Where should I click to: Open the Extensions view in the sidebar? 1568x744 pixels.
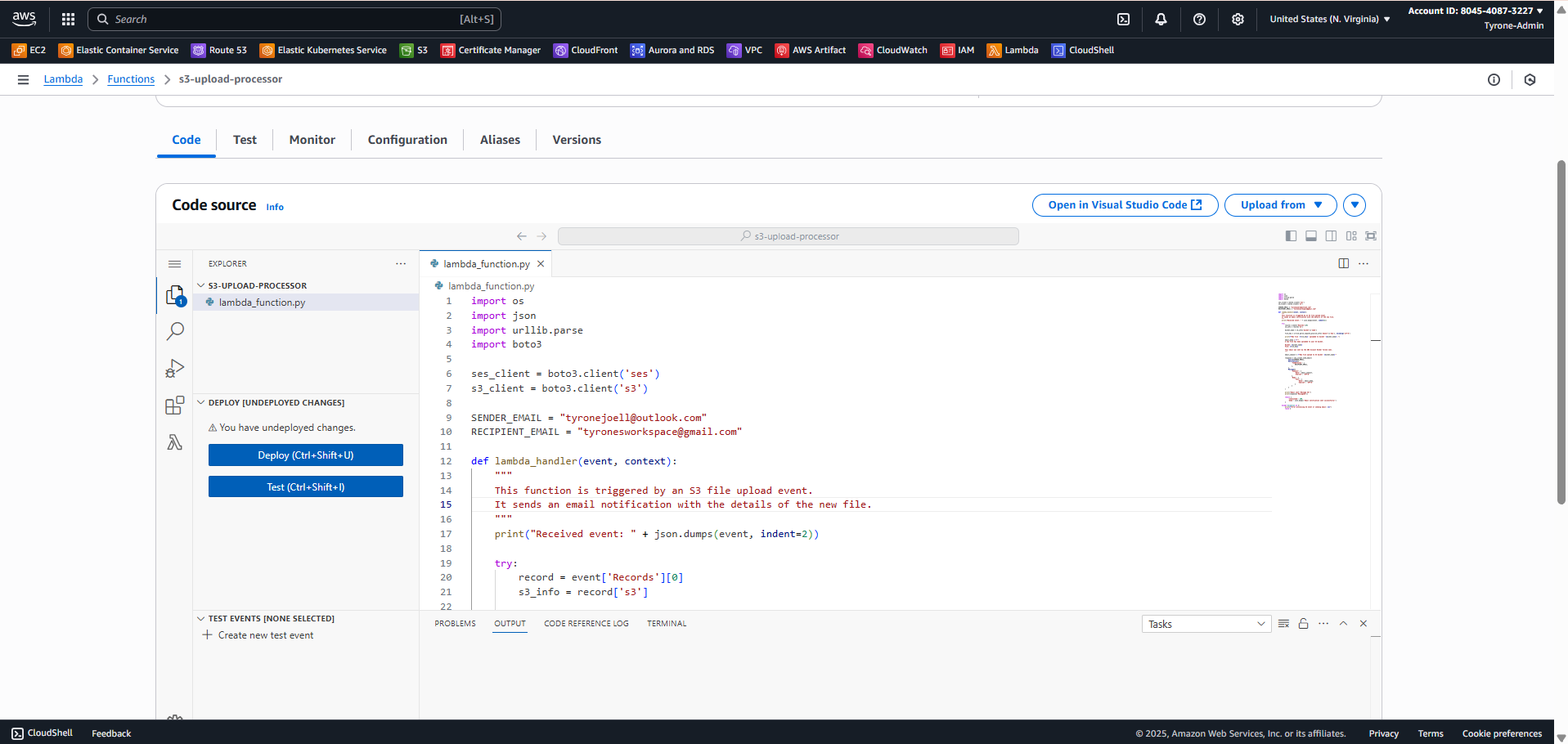tap(175, 405)
